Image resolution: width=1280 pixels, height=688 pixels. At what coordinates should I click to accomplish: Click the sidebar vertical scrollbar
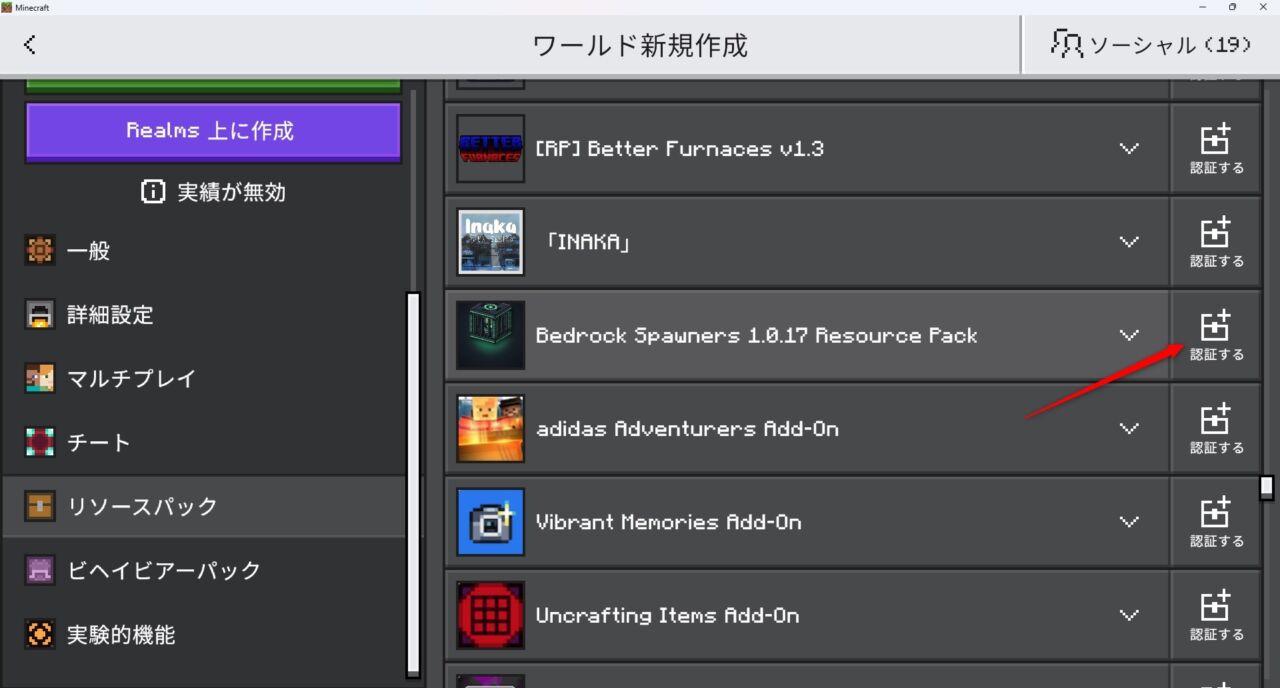413,484
